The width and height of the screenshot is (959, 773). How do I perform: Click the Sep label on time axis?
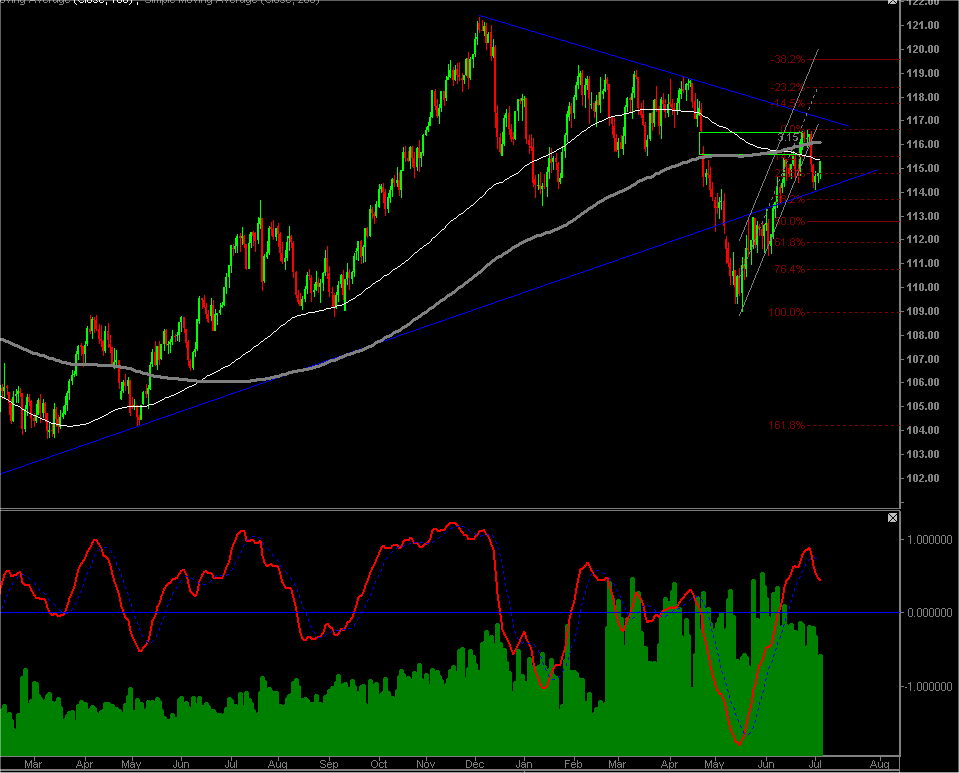329,764
